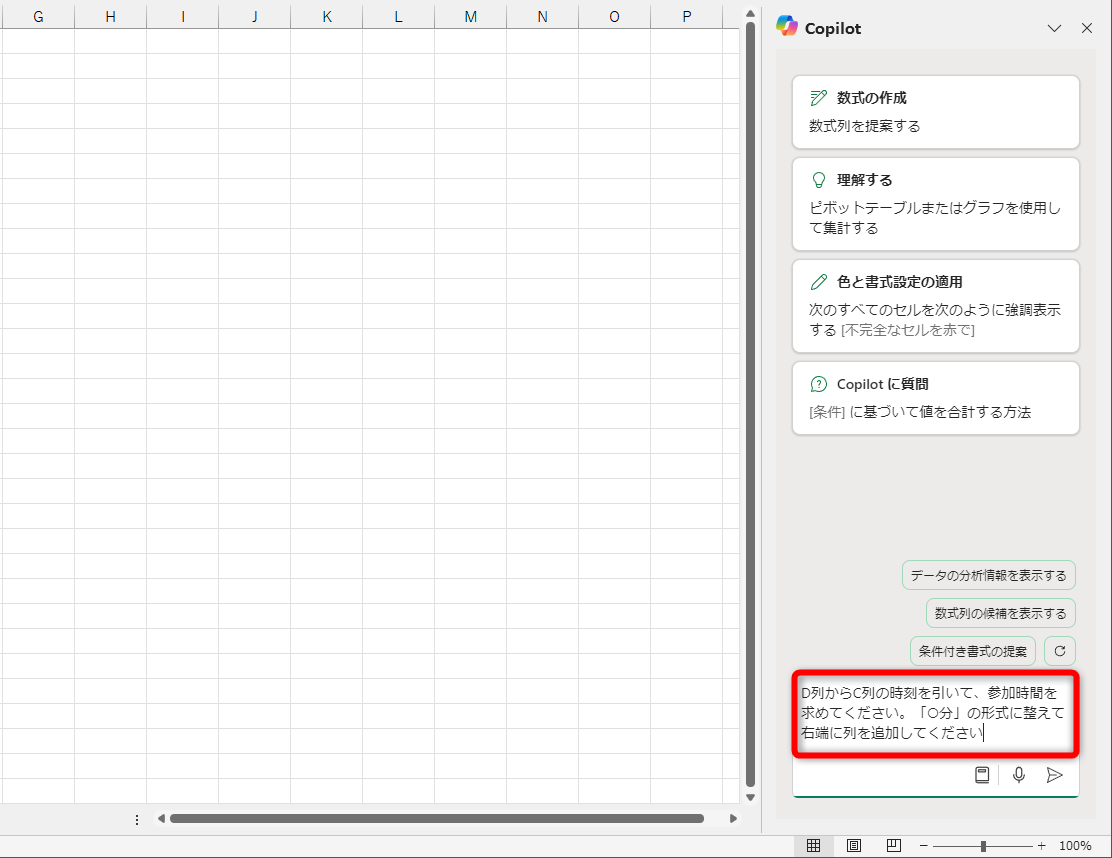
Task: Activate the microphone voice input
Action: click(x=1019, y=775)
